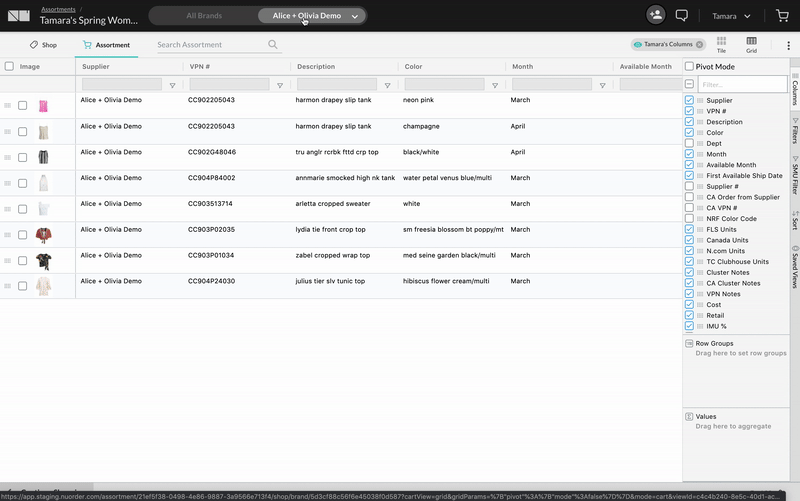Toggle the select-all checkbox in Image header
The width and height of the screenshot is (800, 501).
click(x=9, y=66)
